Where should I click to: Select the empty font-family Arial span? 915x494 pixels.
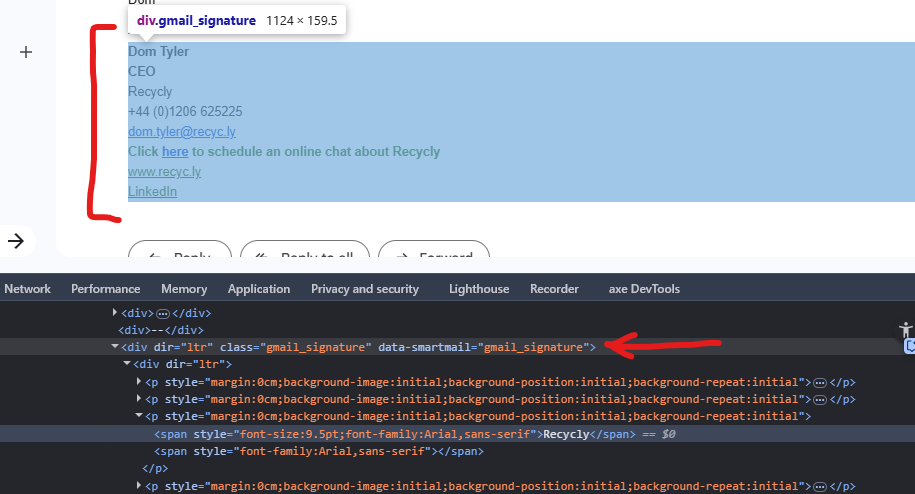[319, 451]
